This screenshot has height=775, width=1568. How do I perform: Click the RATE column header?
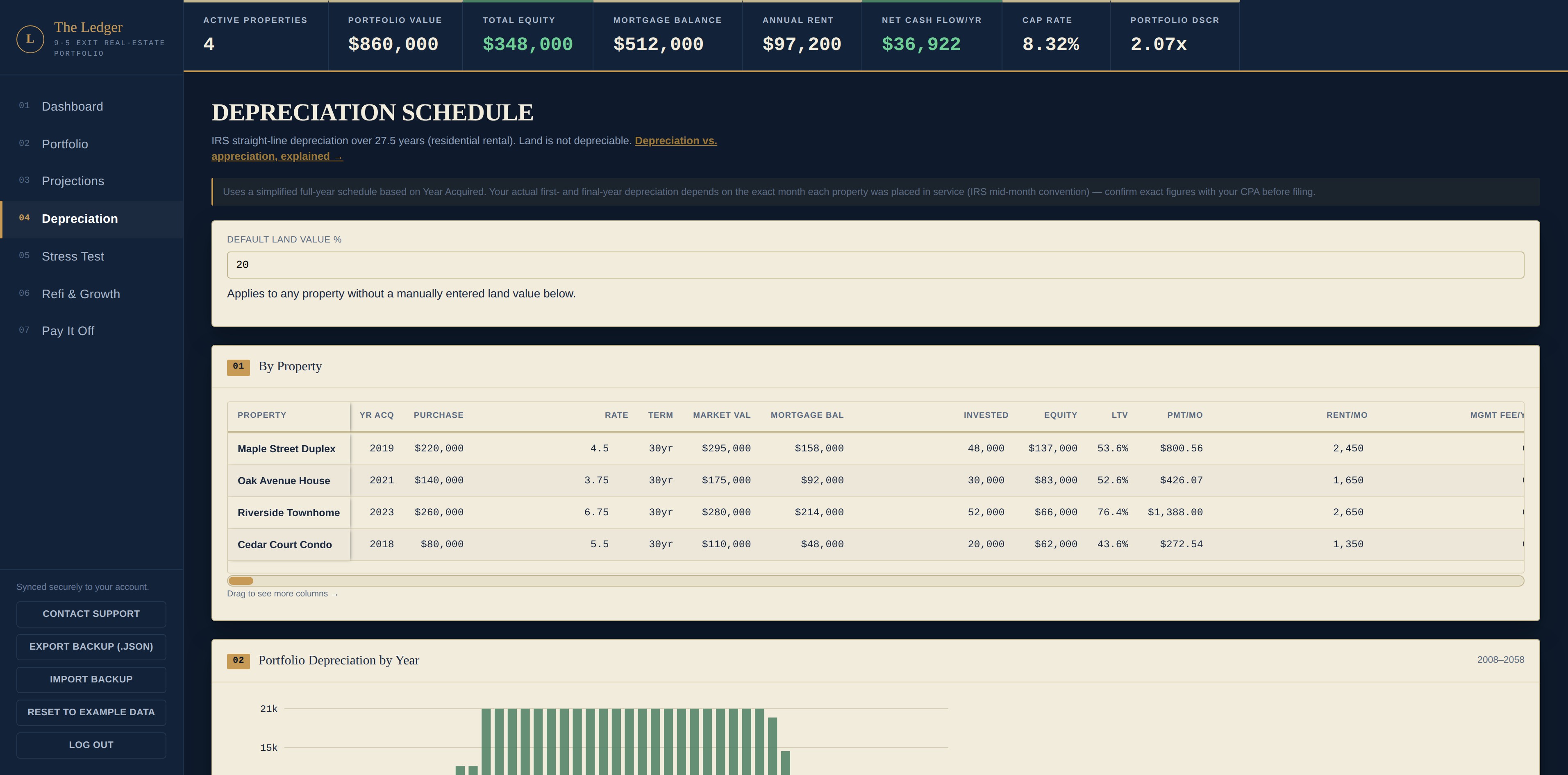(616, 415)
